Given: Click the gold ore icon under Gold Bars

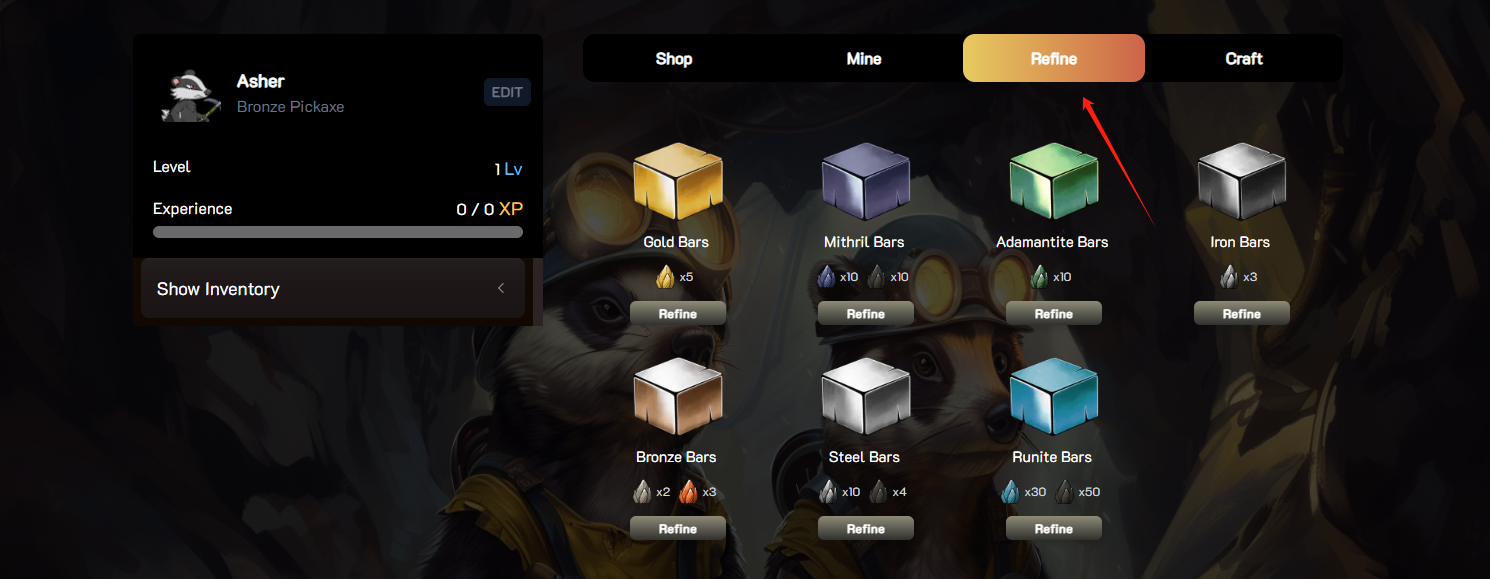Looking at the screenshot, I should coord(665,277).
